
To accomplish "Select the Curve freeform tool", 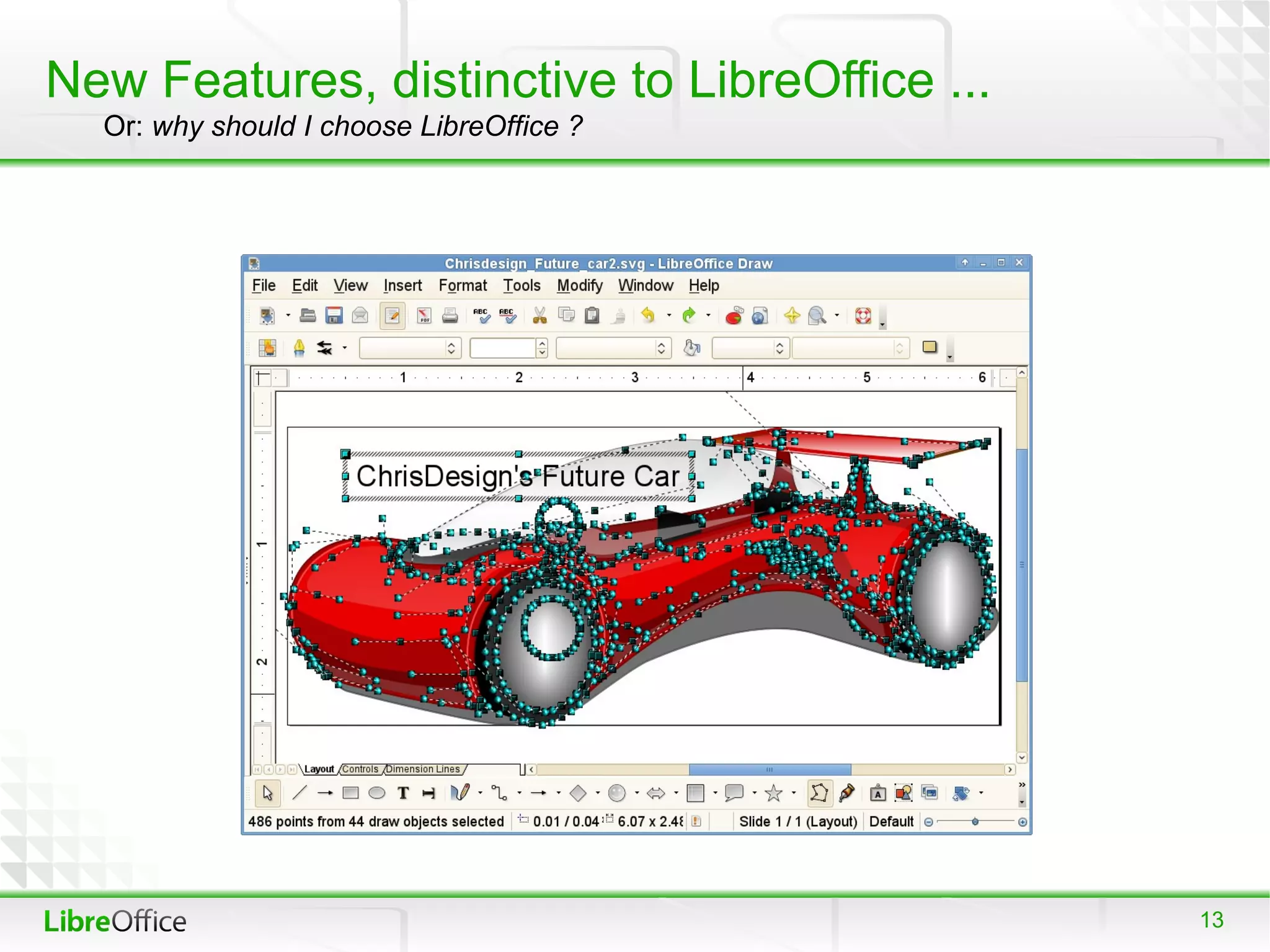I will [460, 793].
